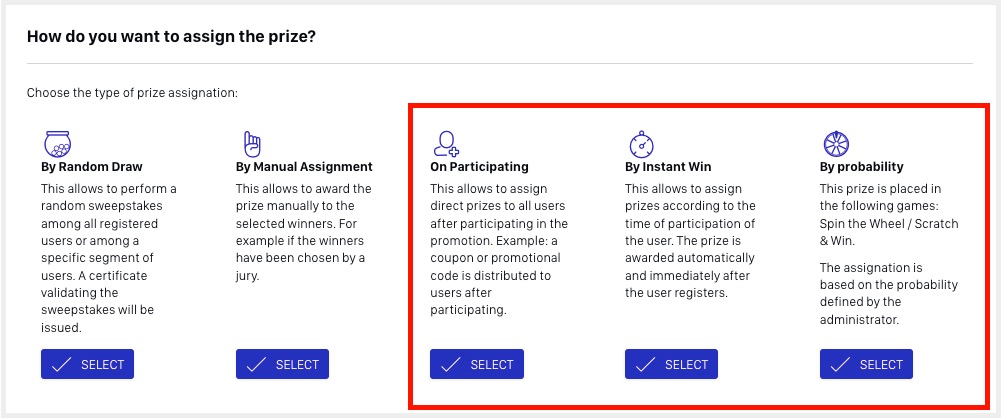
Task: Click the "How do you want to assign the prize?" title
Action: point(172,36)
